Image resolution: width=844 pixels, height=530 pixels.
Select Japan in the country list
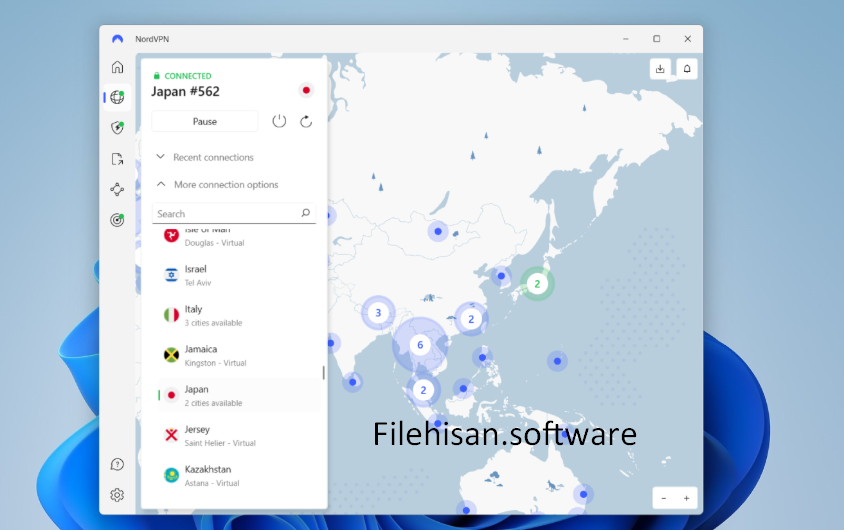pyautogui.click(x=239, y=395)
